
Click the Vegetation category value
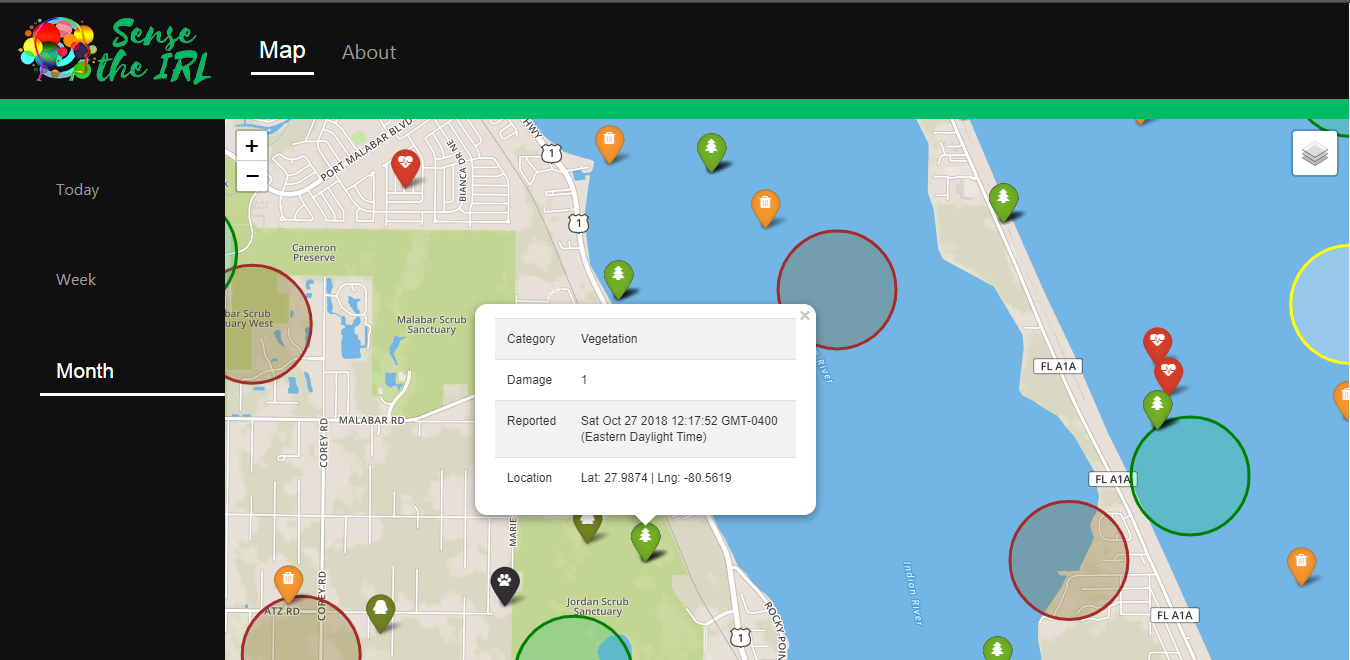(609, 339)
